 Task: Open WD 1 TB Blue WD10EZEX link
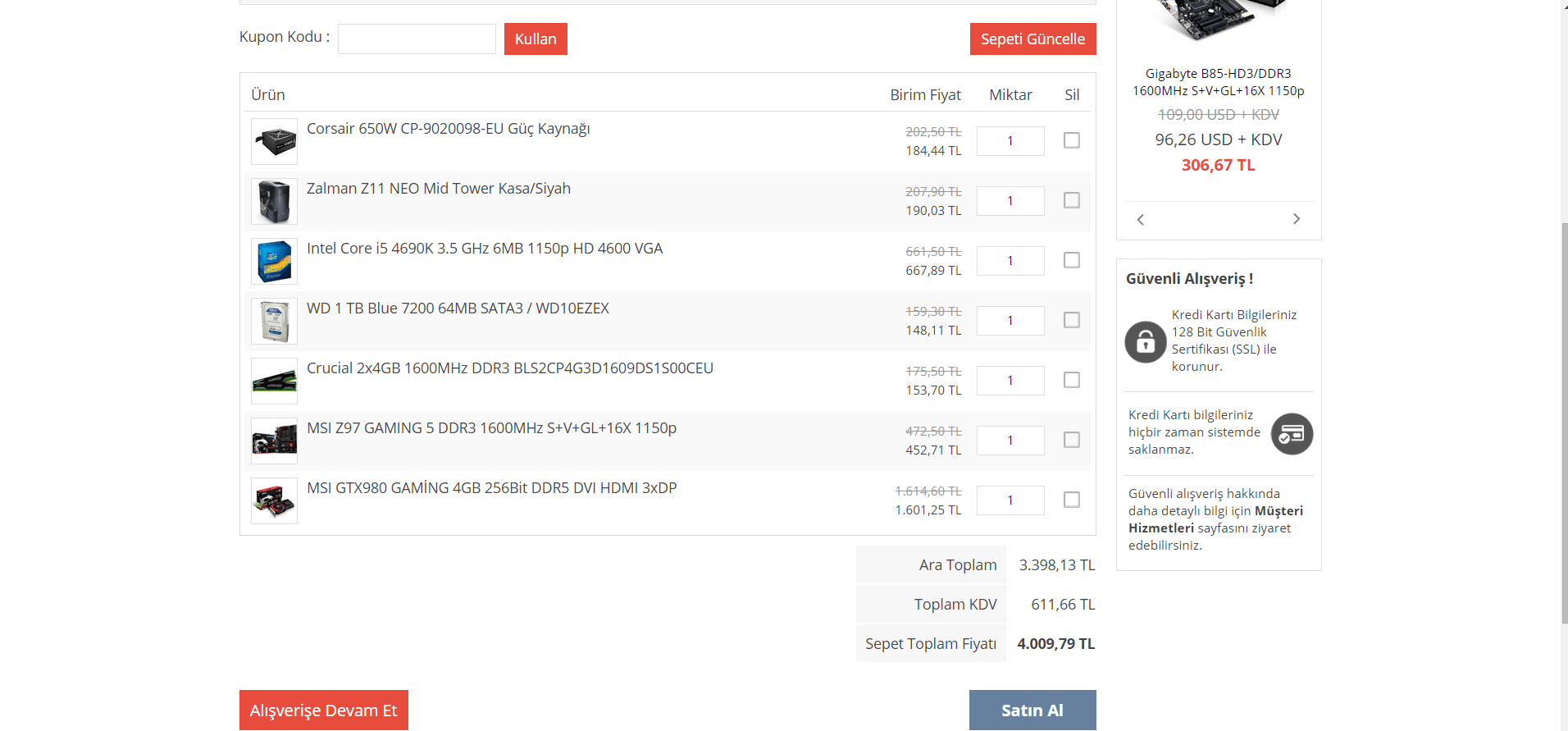coord(458,308)
